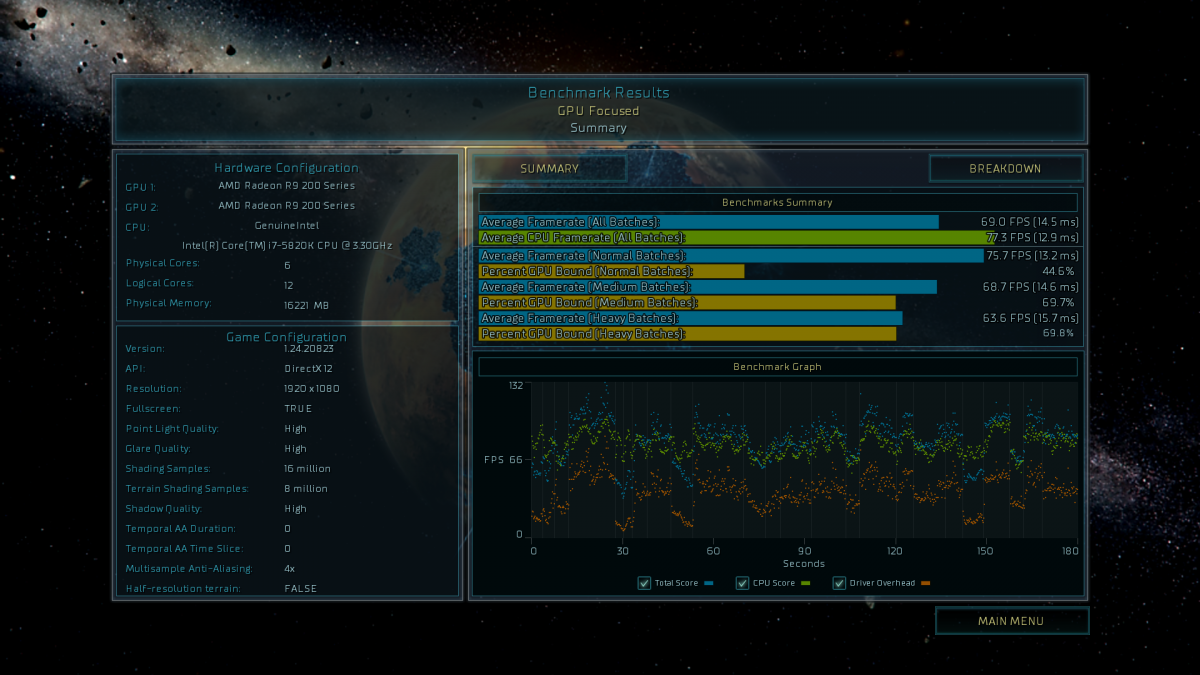Click Half-resolution terrain FALSE value

[x=300, y=589]
